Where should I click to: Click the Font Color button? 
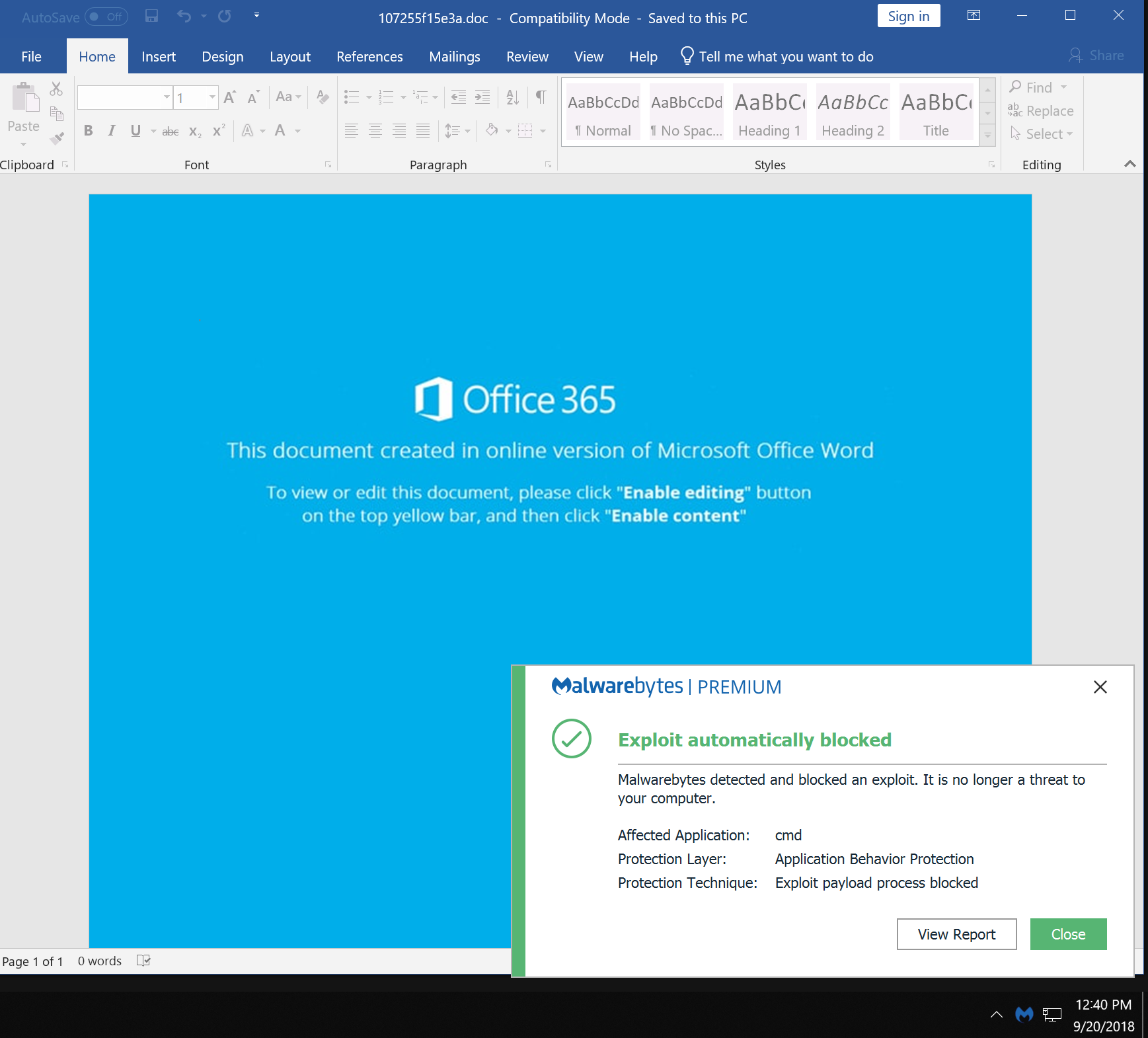(x=280, y=131)
